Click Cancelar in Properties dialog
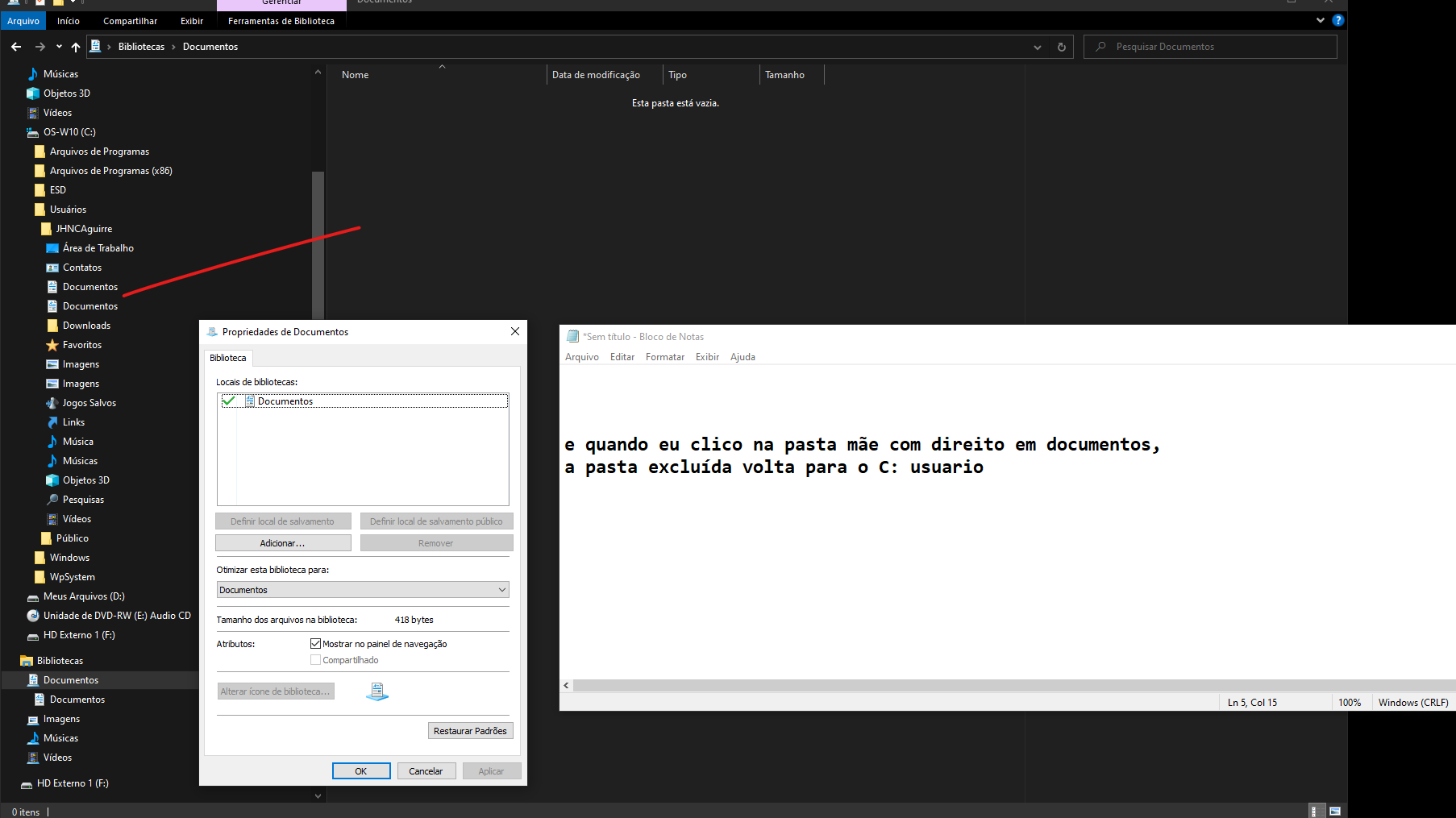Image resolution: width=1456 pixels, height=818 pixels. [x=426, y=771]
